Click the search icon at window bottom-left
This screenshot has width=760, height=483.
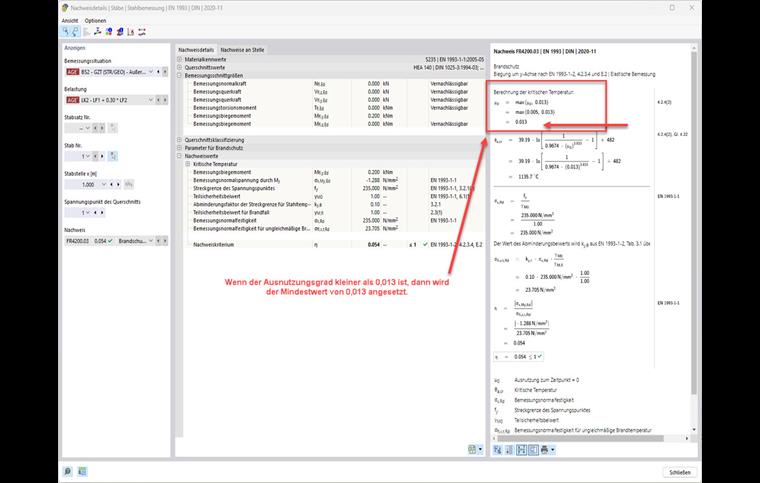click(x=68, y=471)
